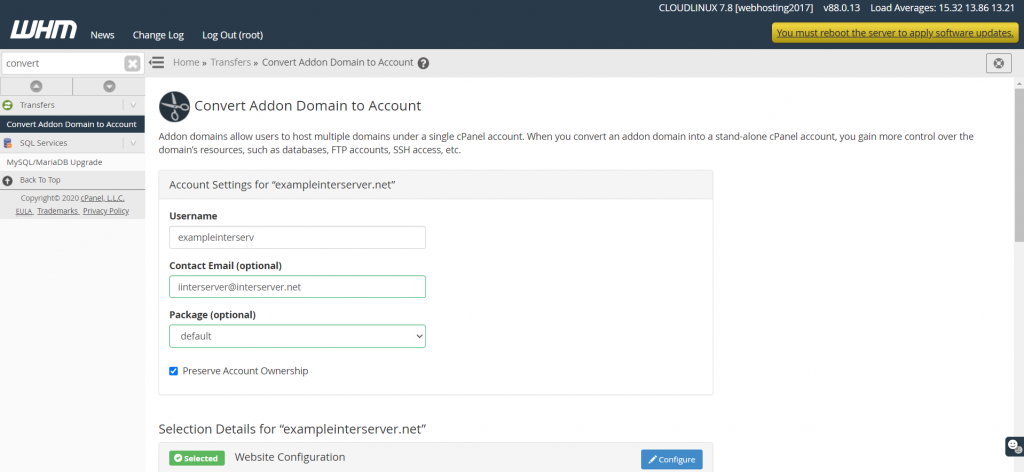Click the 'SQL Services' sidebar heading text
1024x472 pixels.
click(x=43, y=143)
